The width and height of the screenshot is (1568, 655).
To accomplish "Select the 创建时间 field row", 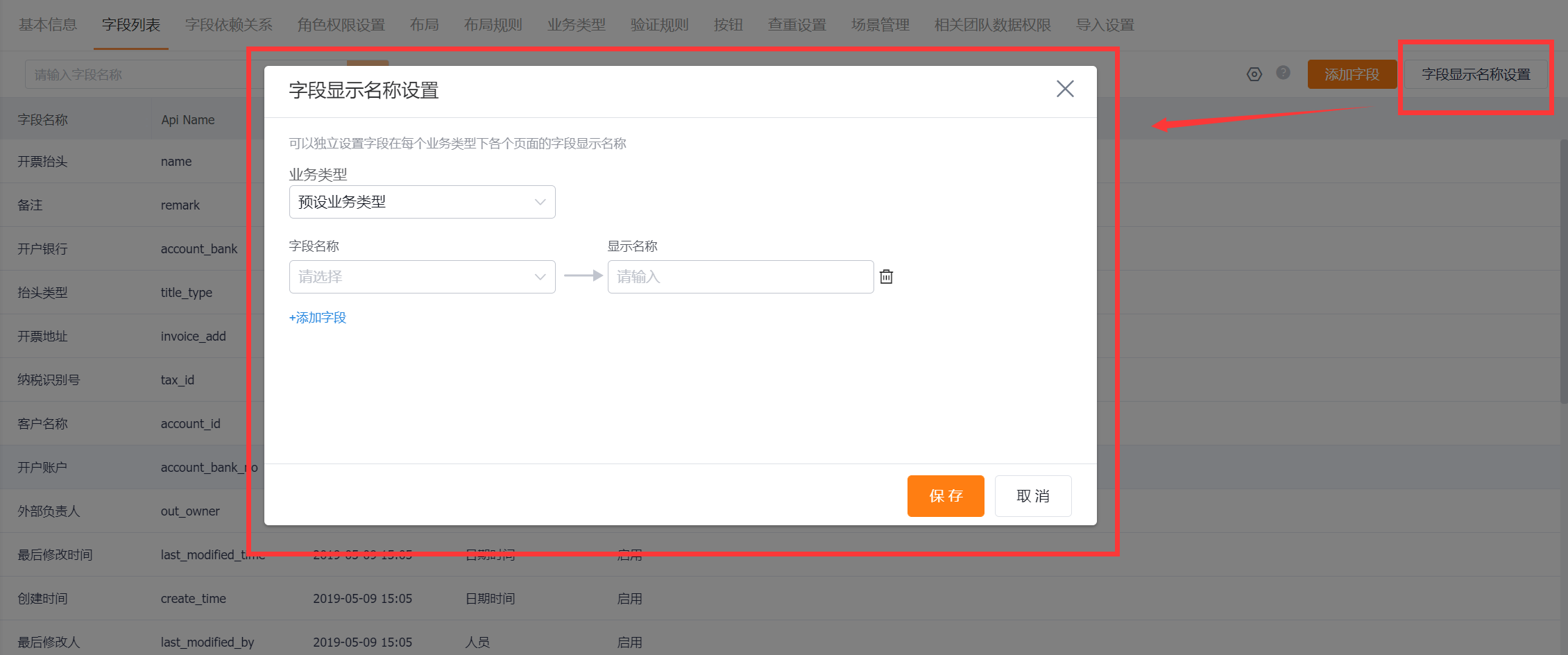I will 780,599.
